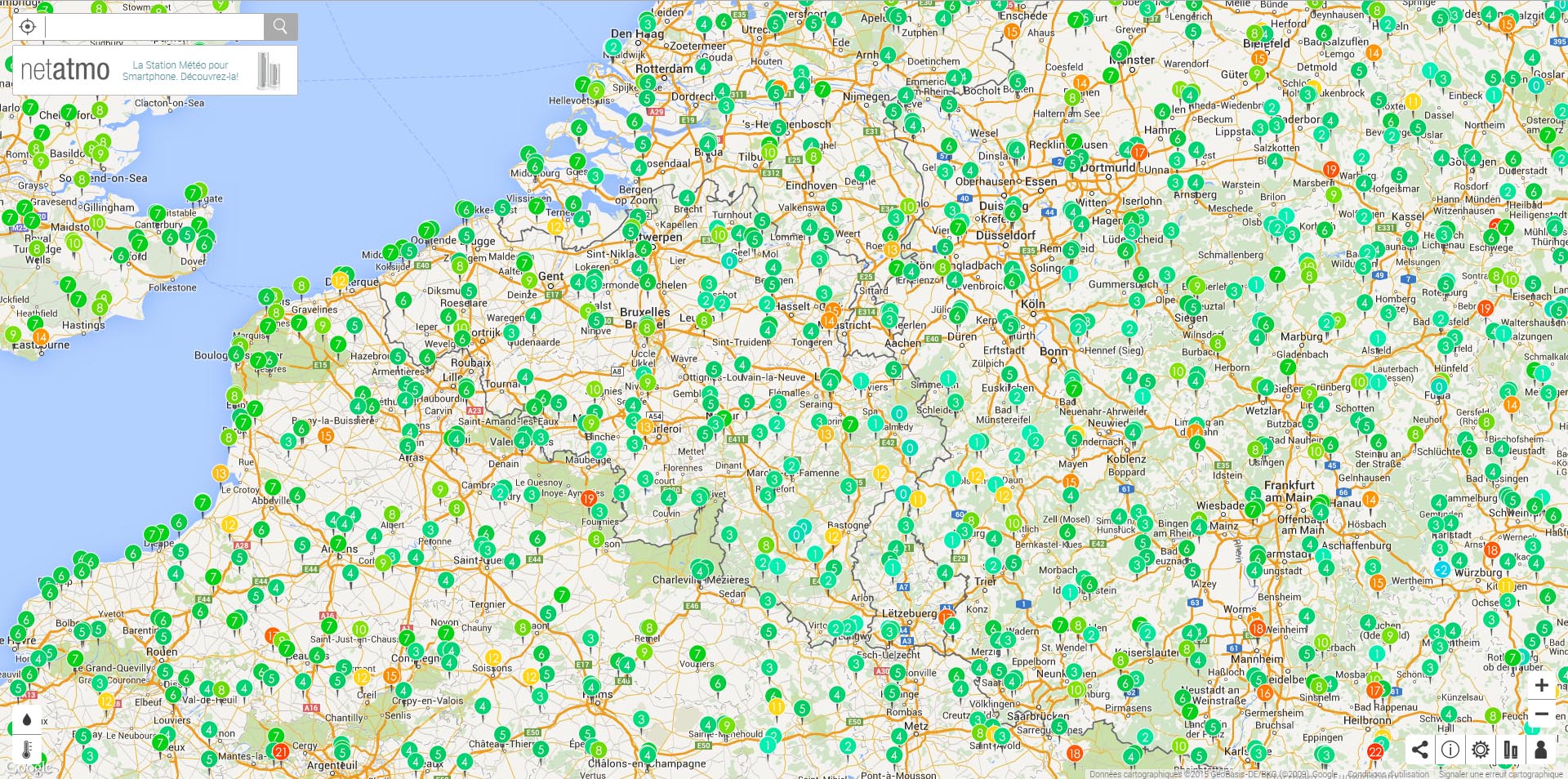This screenshot has width=1568, height=779.
Task: Click the locate-me crosshair icon
Action: click(28, 27)
